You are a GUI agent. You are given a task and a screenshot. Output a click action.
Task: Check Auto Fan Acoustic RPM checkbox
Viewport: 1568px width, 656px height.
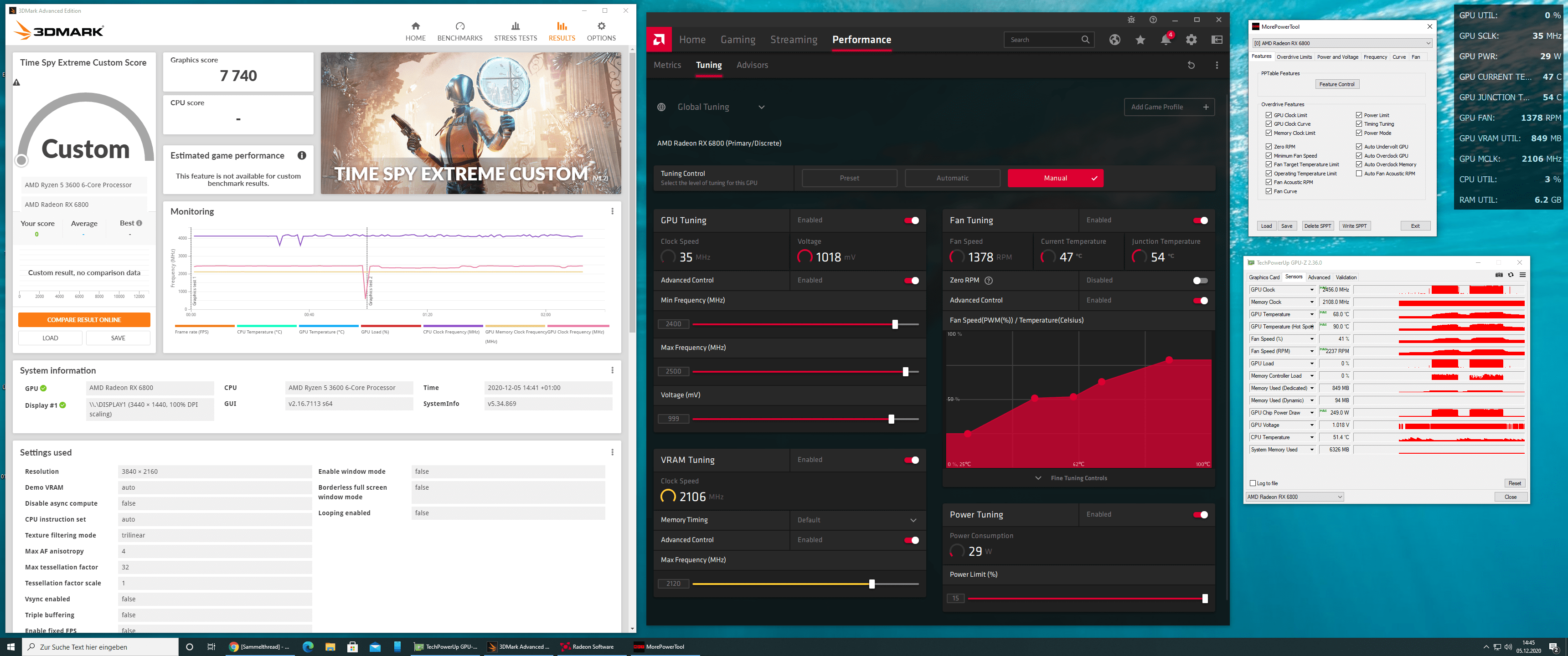tap(1359, 174)
